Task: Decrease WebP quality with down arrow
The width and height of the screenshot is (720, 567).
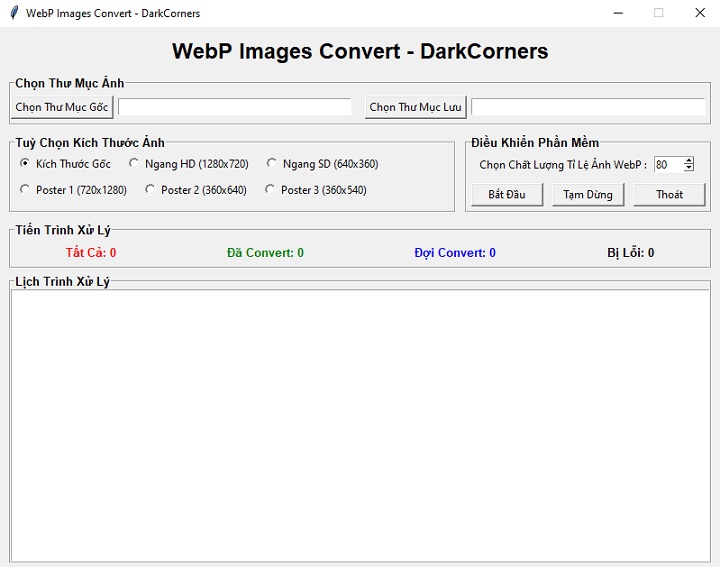Action: pyautogui.click(x=689, y=168)
